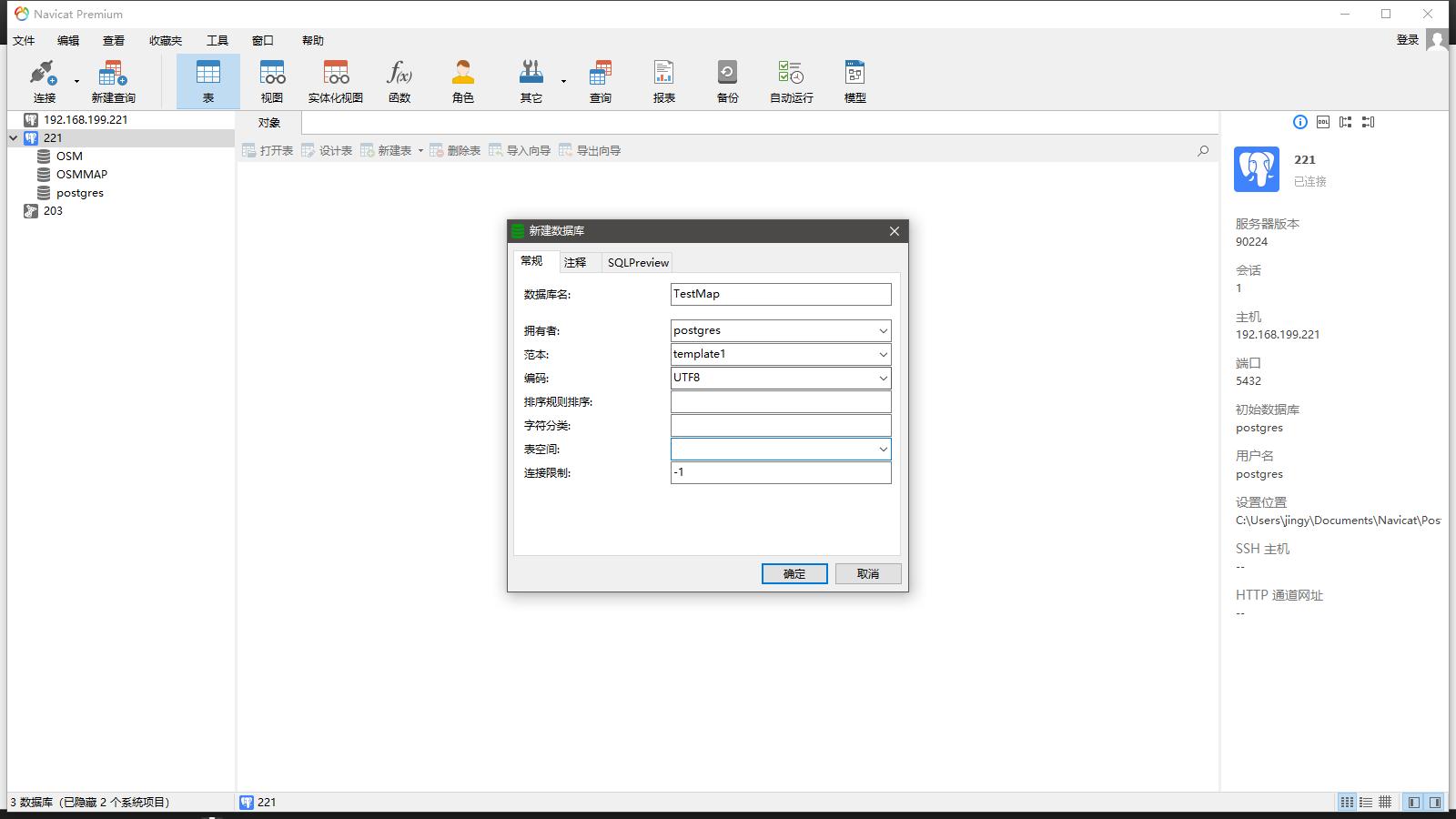
Task: Click the DDL icon in right panel
Action: coord(1323,122)
